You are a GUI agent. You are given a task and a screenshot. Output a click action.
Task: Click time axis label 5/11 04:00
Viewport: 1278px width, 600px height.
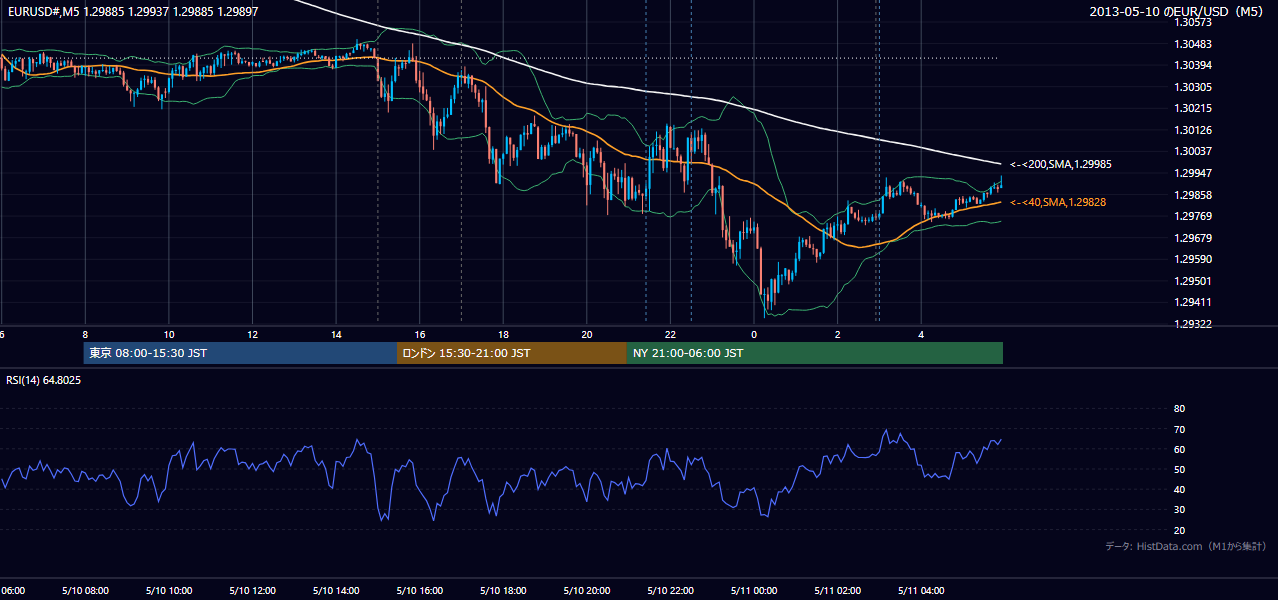click(x=922, y=590)
